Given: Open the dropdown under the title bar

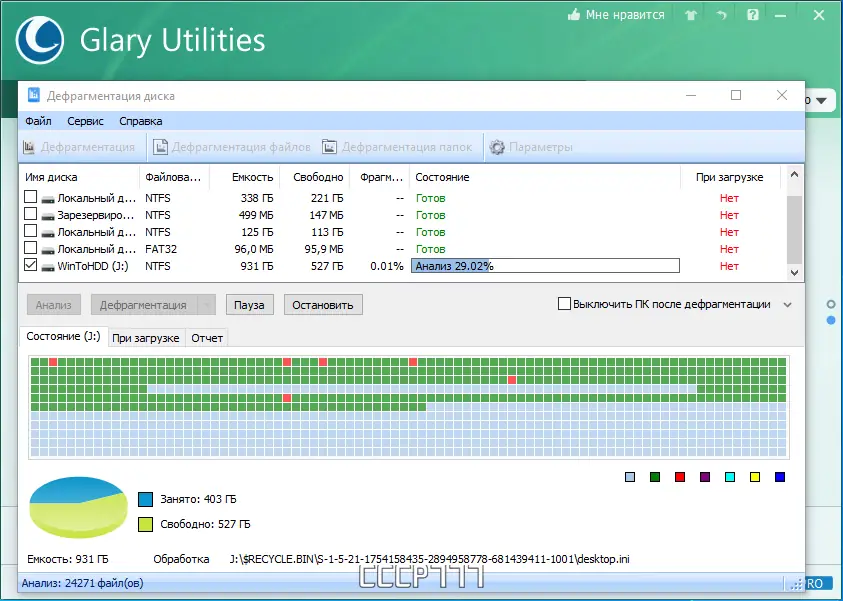Looking at the screenshot, I should pos(822,100).
